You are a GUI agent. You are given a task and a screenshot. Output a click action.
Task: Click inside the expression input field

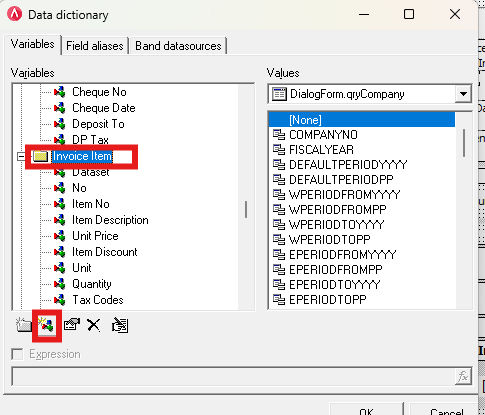[x=233, y=377]
